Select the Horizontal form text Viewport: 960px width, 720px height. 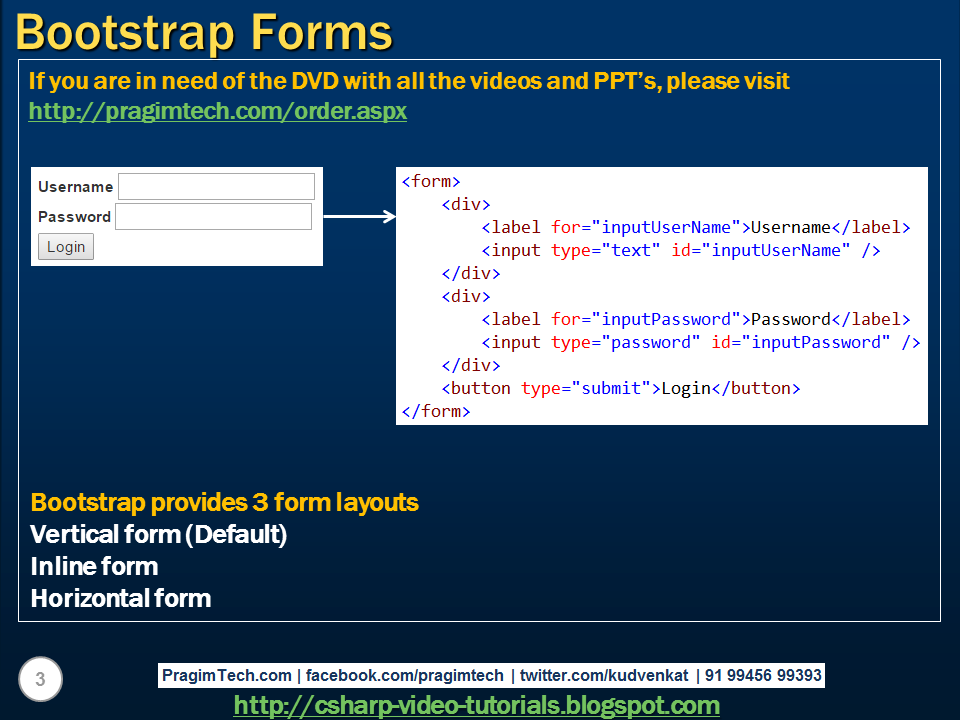120,599
